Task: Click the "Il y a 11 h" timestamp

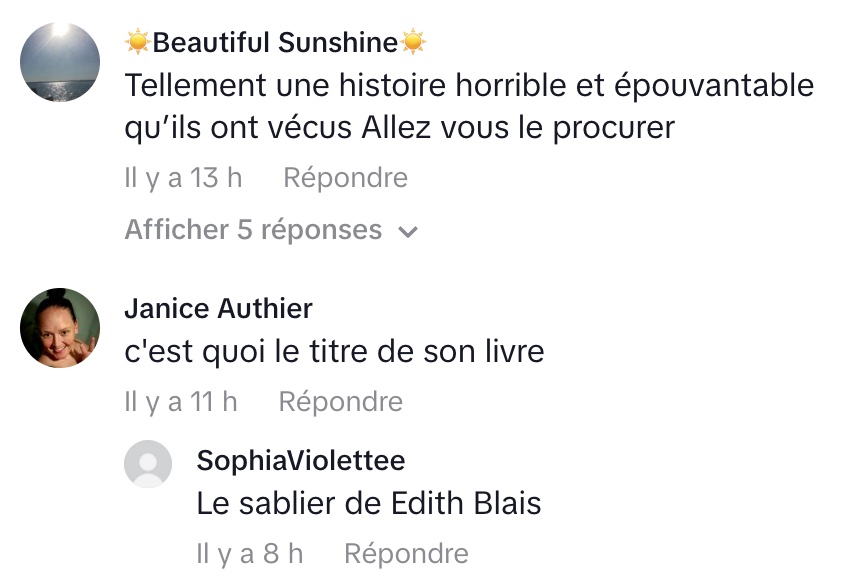Action: (x=181, y=402)
